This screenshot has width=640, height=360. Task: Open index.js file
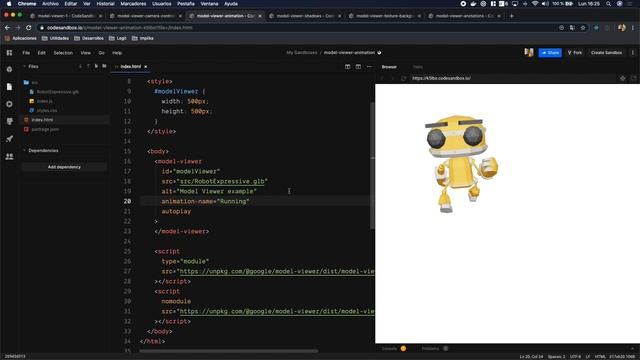click(x=44, y=101)
